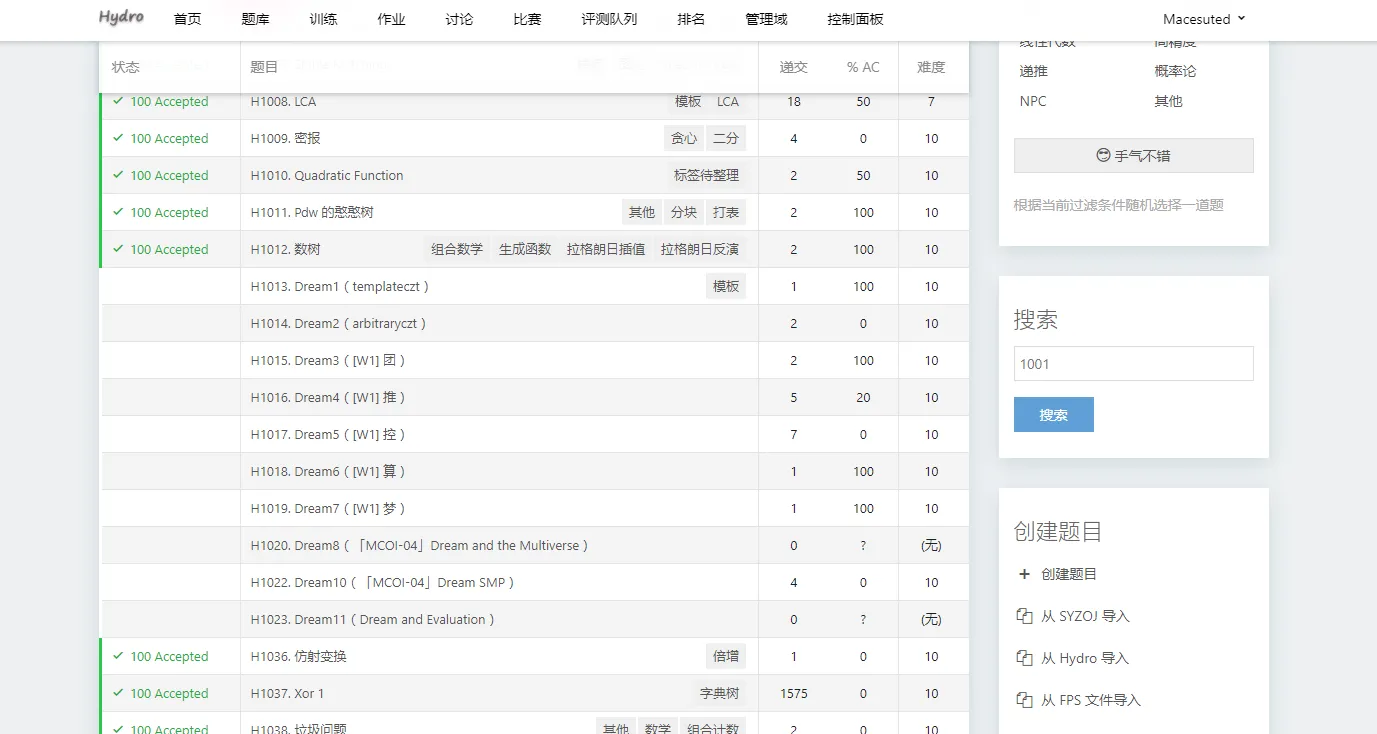Click the import icon beside 从 FPS 文件导入
1377x734 pixels.
click(1024, 700)
